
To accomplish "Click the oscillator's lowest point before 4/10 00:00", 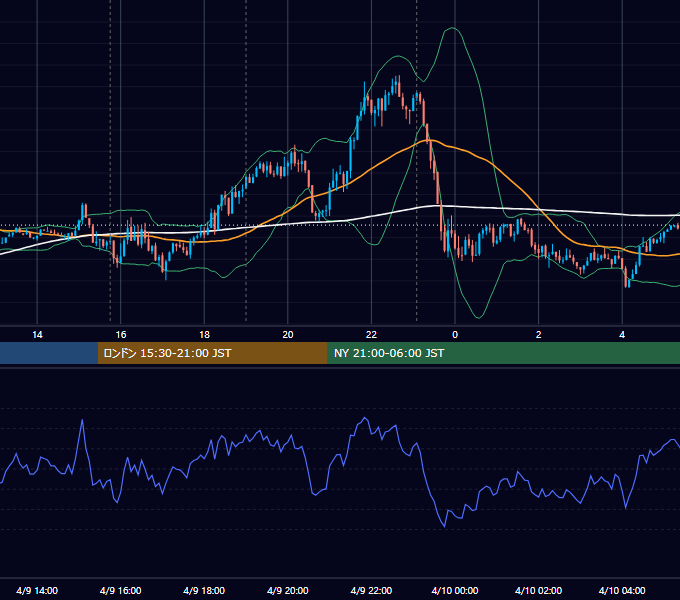I will coord(445,526).
